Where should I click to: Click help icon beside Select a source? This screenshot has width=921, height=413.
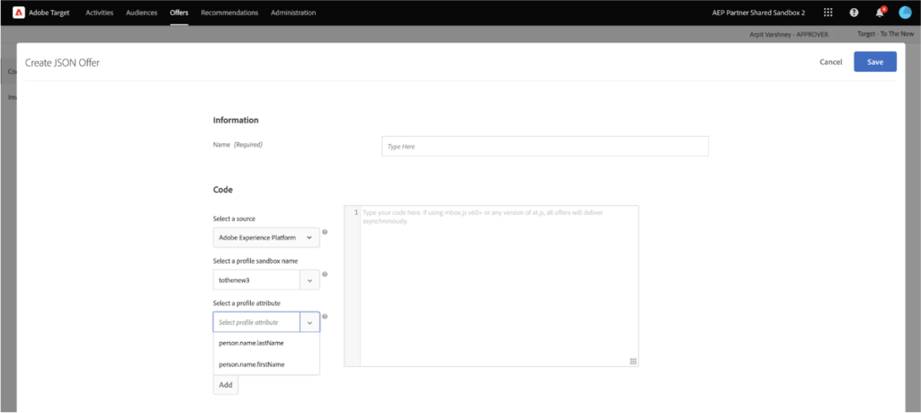(x=325, y=231)
